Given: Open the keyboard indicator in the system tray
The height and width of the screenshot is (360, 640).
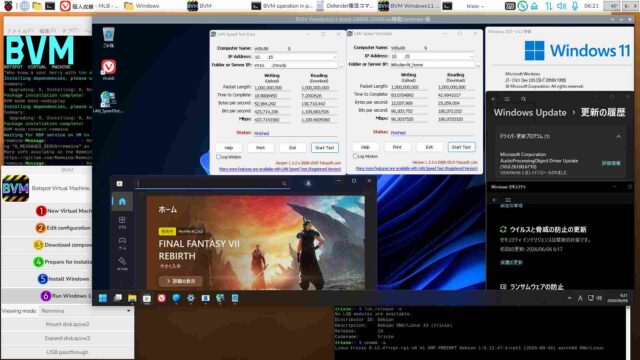Looking at the screenshot, I should (x=510, y=6).
